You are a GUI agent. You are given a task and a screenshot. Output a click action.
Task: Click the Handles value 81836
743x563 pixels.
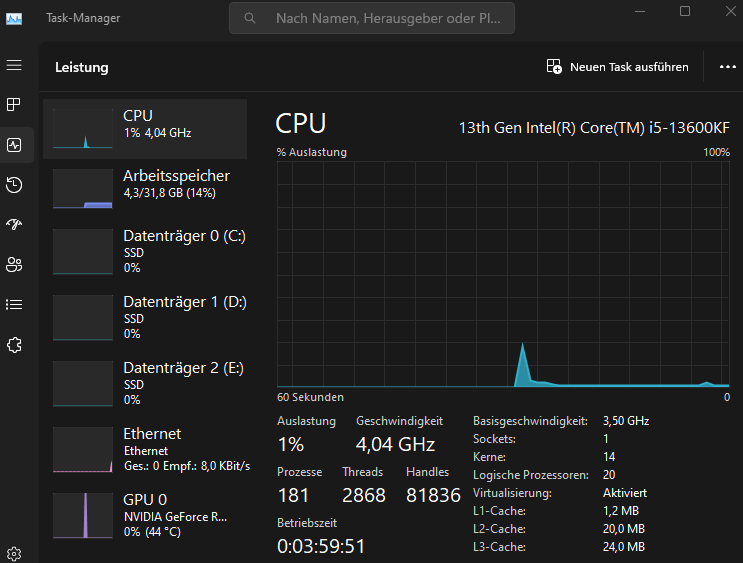coord(433,495)
